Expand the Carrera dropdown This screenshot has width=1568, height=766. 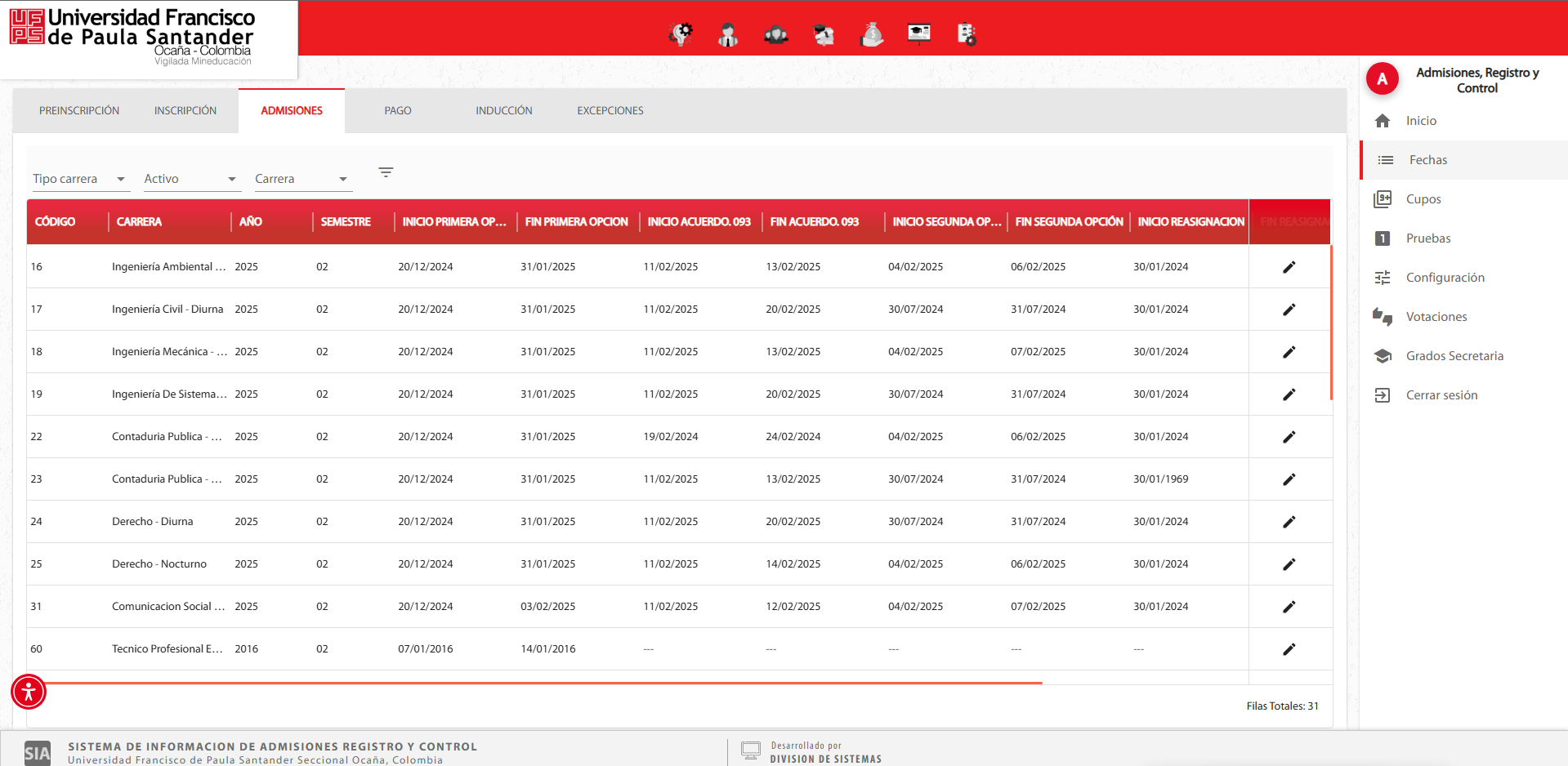[x=302, y=179]
